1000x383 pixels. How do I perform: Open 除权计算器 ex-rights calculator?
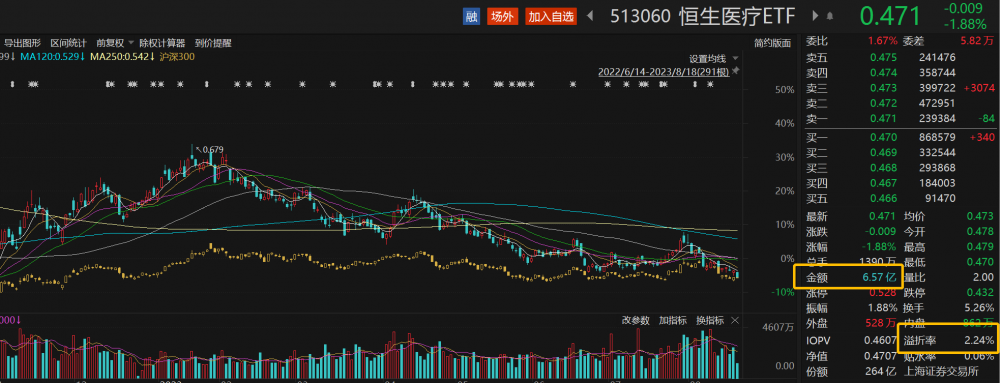(162, 43)
